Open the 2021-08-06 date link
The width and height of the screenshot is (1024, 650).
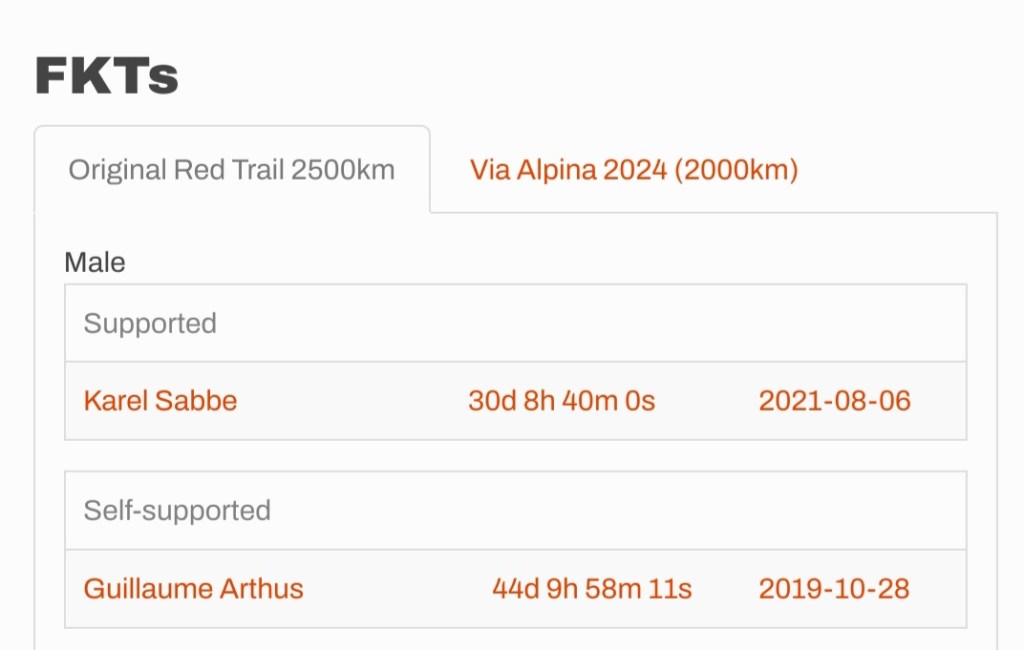(834, 401)
